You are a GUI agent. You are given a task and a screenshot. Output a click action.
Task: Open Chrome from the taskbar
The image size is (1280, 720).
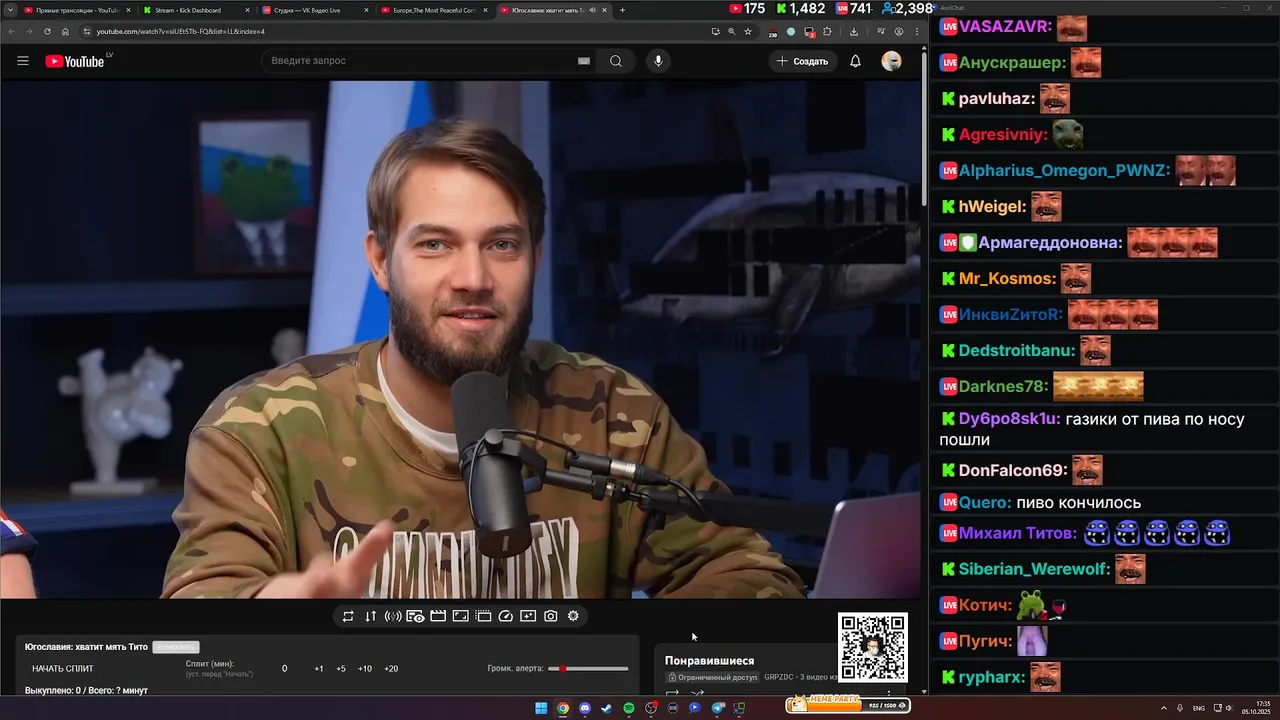563,708
